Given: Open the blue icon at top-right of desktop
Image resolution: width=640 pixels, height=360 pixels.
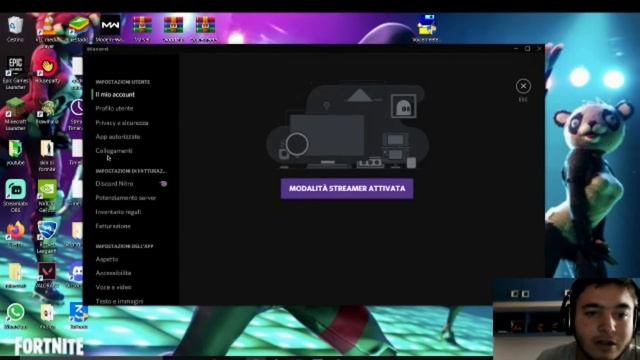Looking at the screenshot, I should (x=426, y=28).
